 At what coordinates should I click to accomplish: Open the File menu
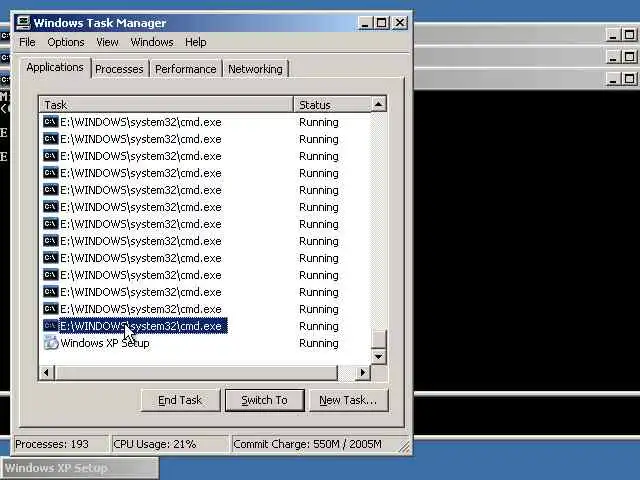[27, 42]
